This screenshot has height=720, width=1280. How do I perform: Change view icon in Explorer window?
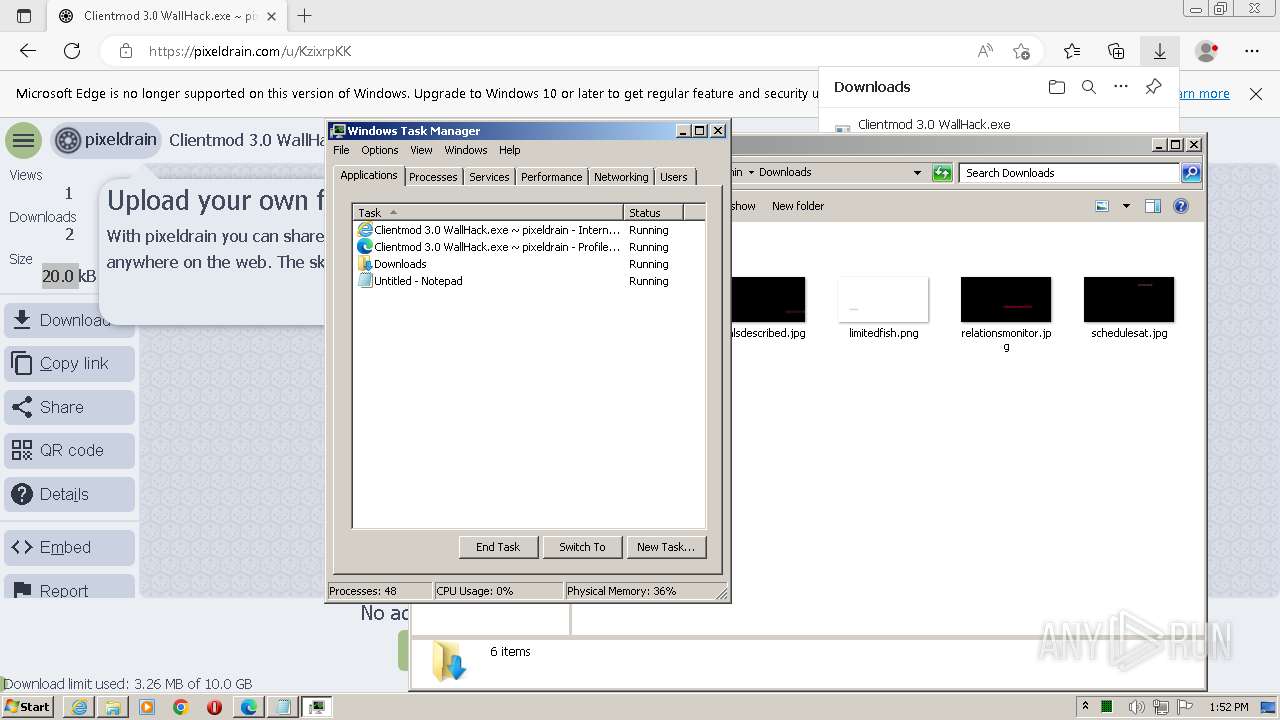[x=1102, y=206]
